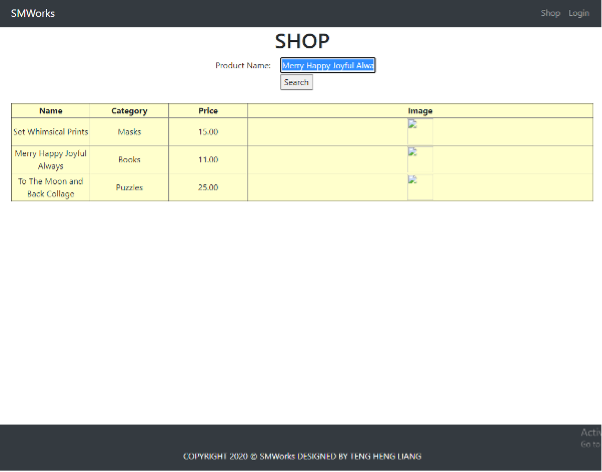Click the price 15.00 cell

(208, 132)
